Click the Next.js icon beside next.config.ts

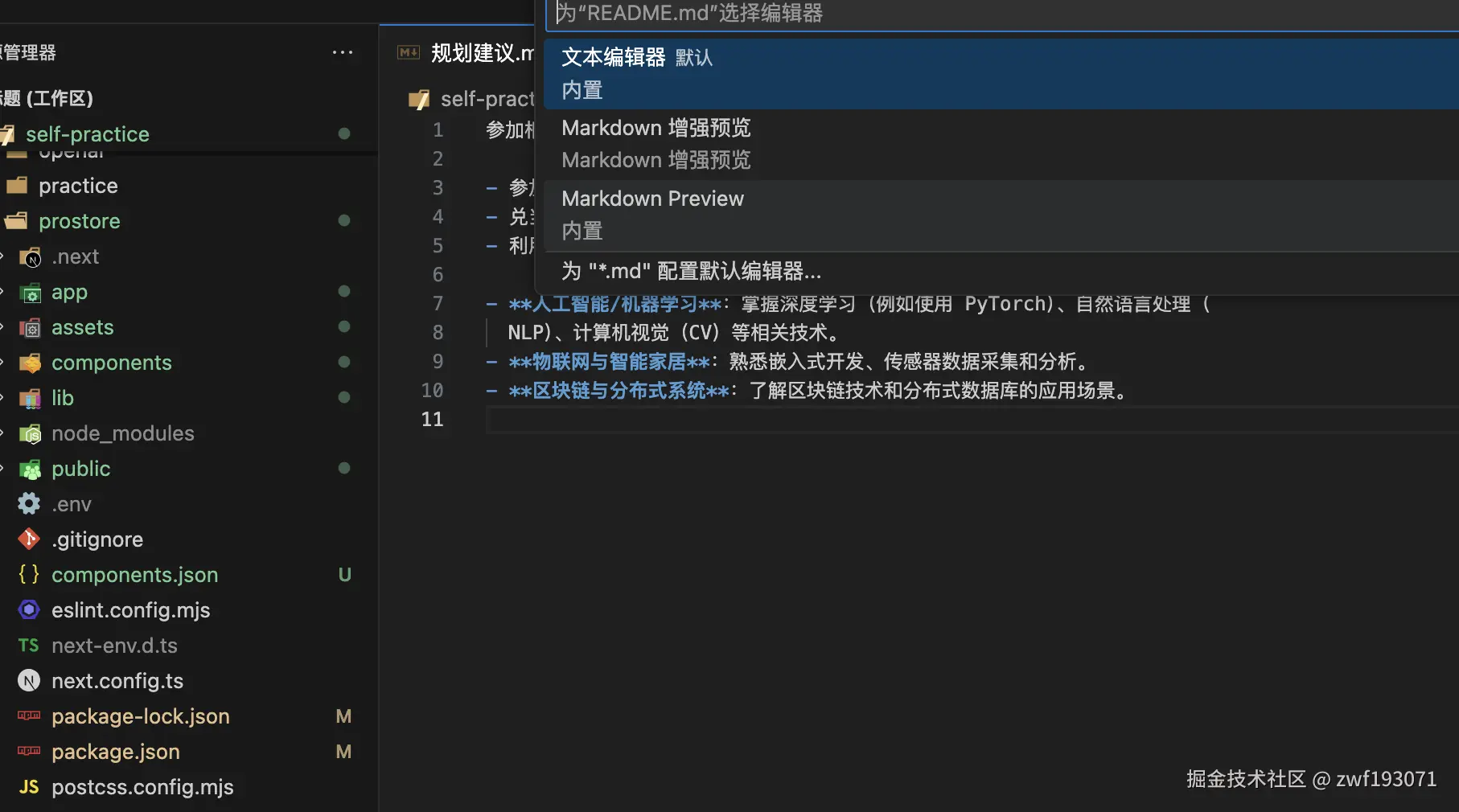(28, 680)
